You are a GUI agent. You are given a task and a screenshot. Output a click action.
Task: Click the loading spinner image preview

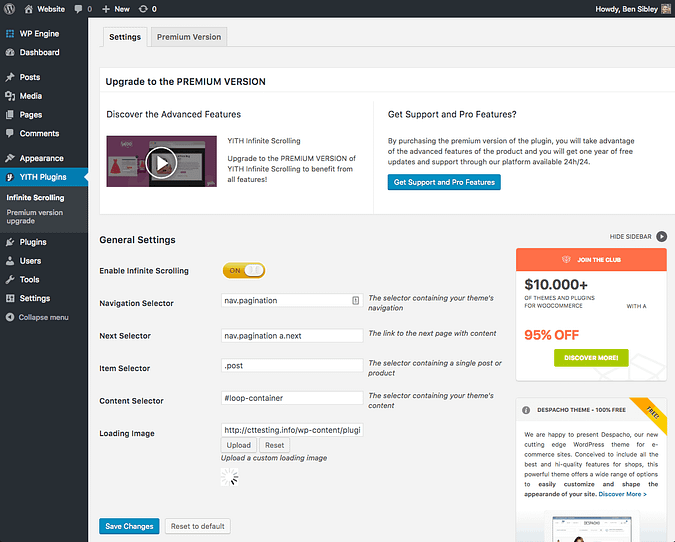tap(229, 477)
